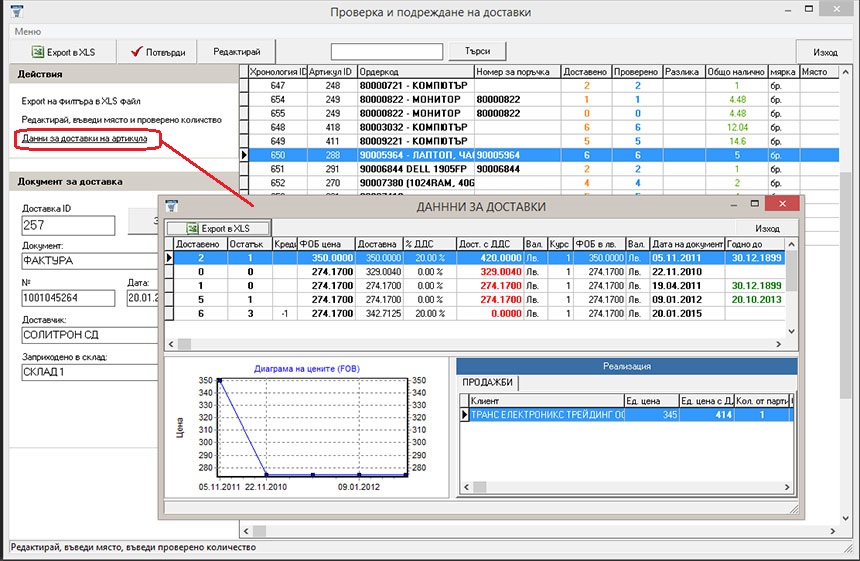Click right arrow of main grid bottom scrollbar
This screenshot has width=860, height=561.
click(x=833, y=531)
